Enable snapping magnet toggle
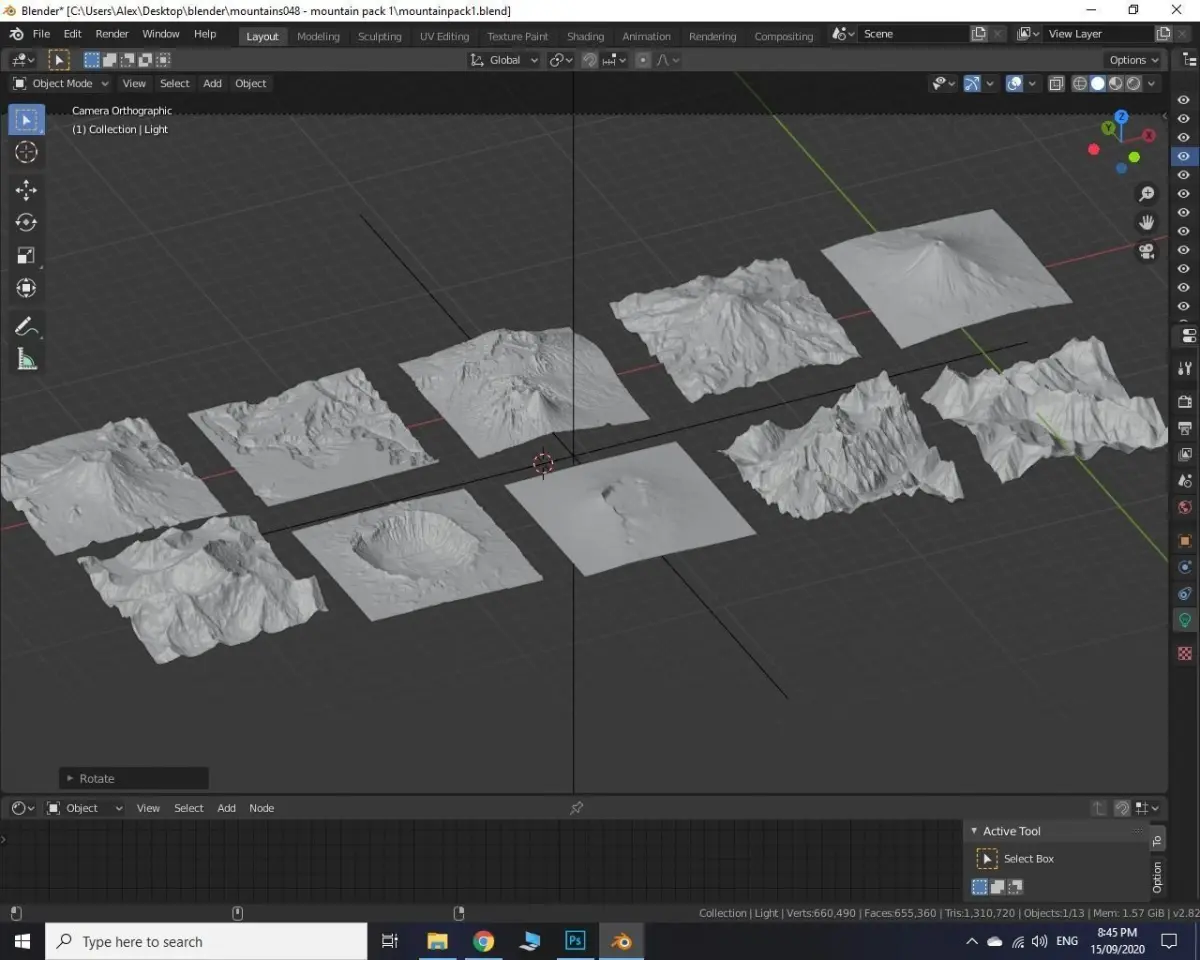 click(x=590, y=60)
